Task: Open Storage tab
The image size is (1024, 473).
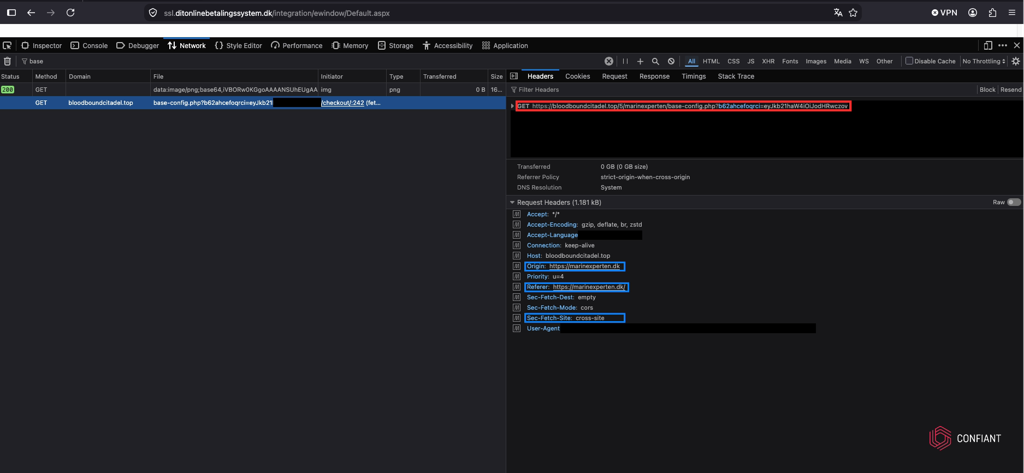Action: (395, 46)
